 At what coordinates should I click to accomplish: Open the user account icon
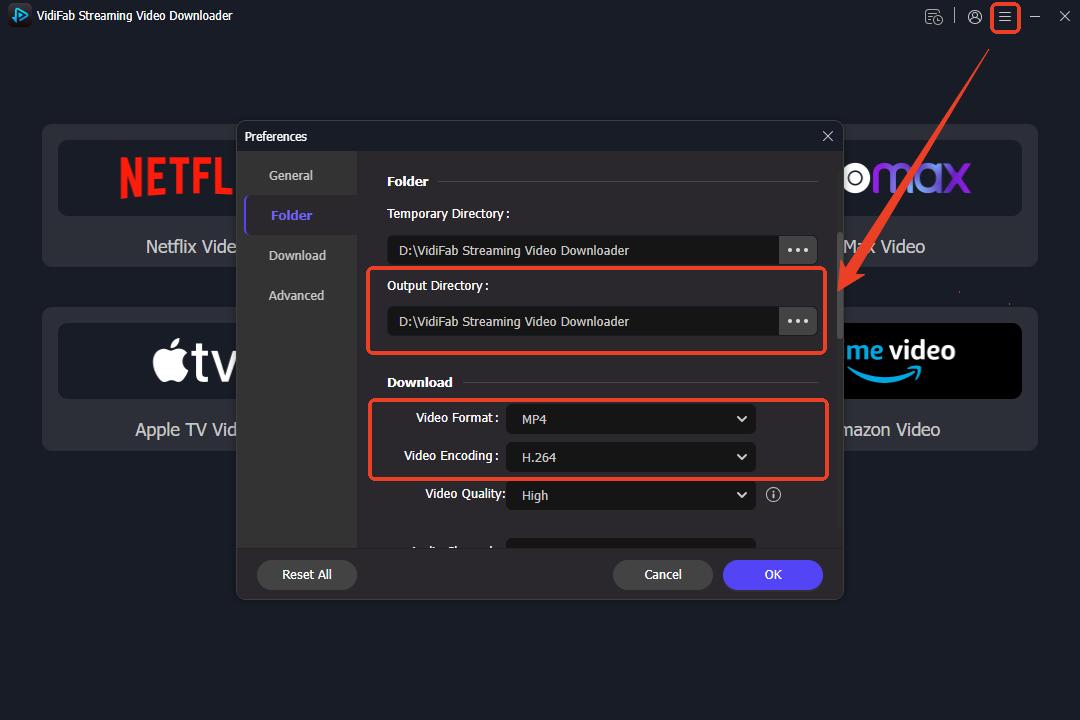975,17
